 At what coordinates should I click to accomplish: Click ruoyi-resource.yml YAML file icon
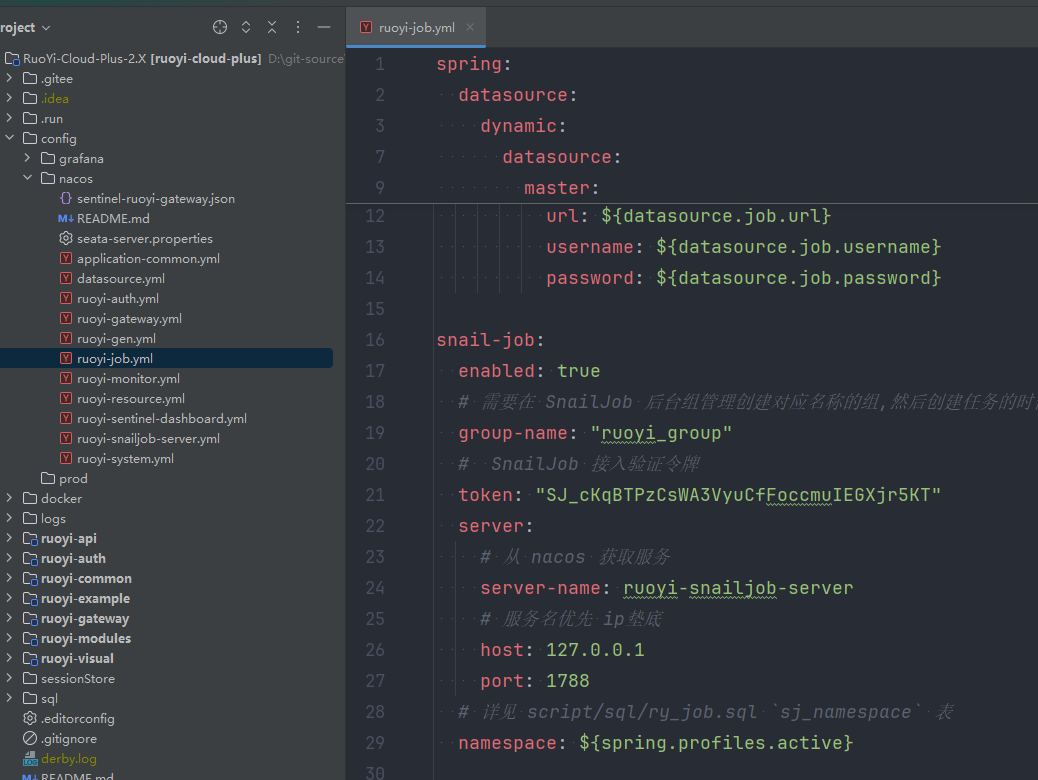[x=66, y=398]
